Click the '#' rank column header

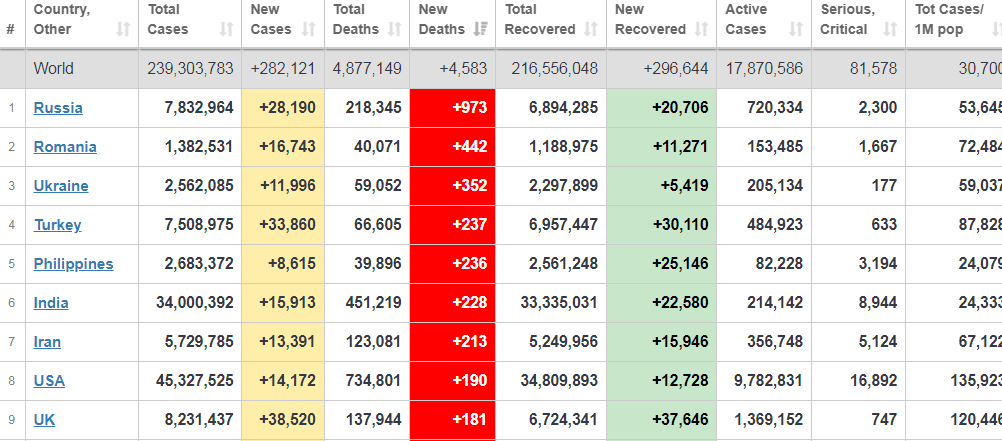[x=11, y=29]
